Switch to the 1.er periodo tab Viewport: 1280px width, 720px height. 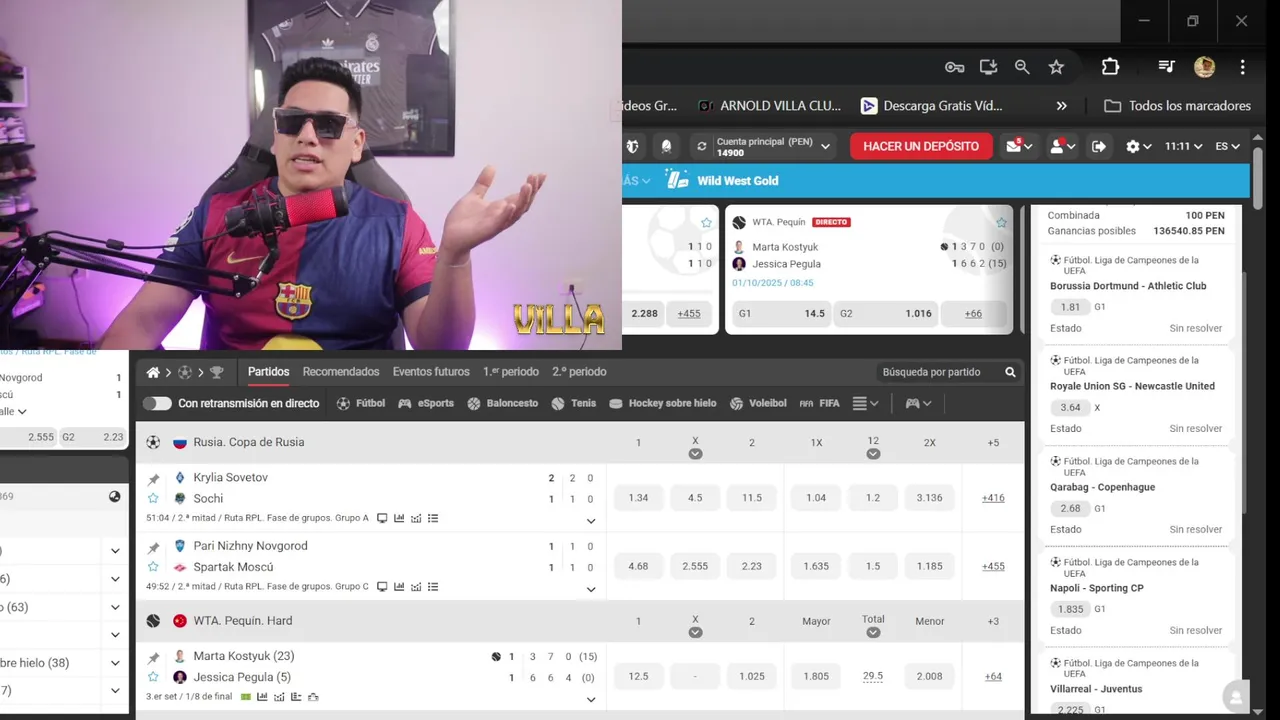pos(511,372)
